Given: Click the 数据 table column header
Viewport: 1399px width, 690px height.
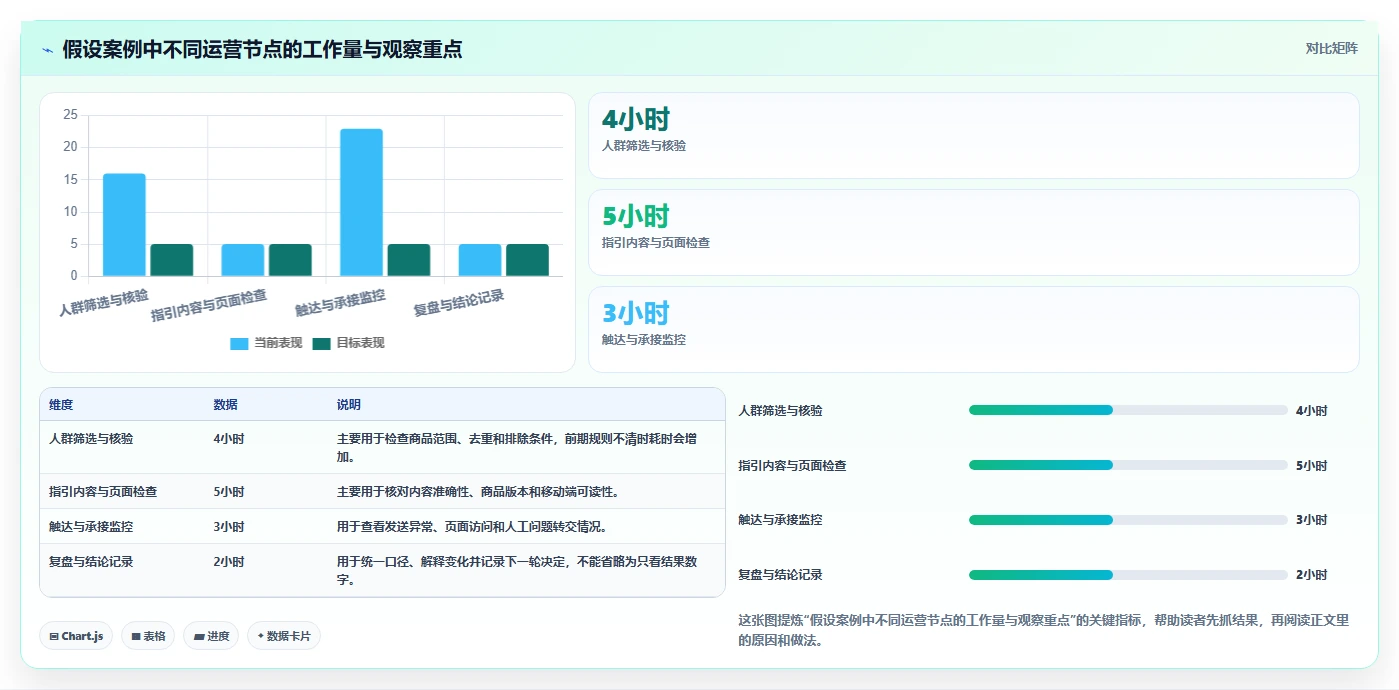Looking at the screenshot, I should (x=225, y=405).
